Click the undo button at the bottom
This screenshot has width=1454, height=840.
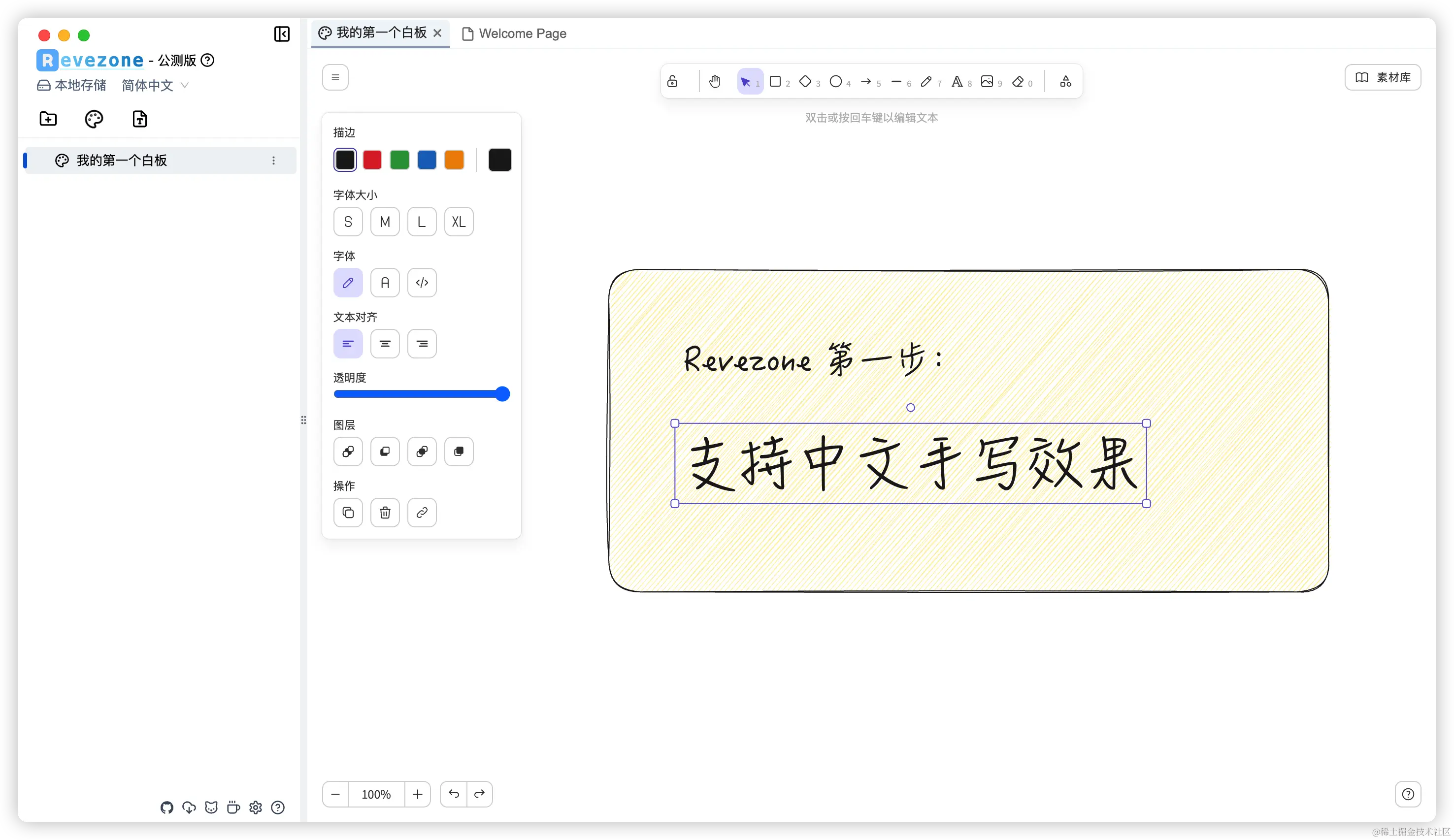(454, 794)
